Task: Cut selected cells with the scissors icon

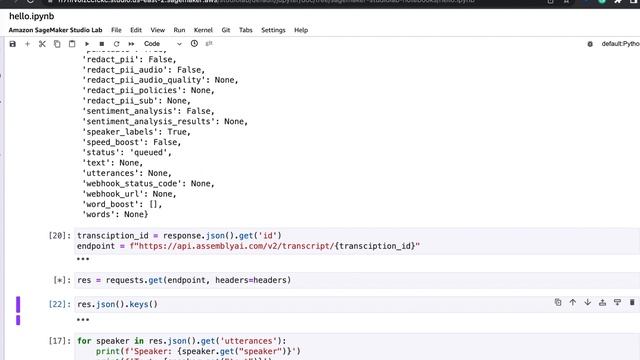Action: click(42, 44)
